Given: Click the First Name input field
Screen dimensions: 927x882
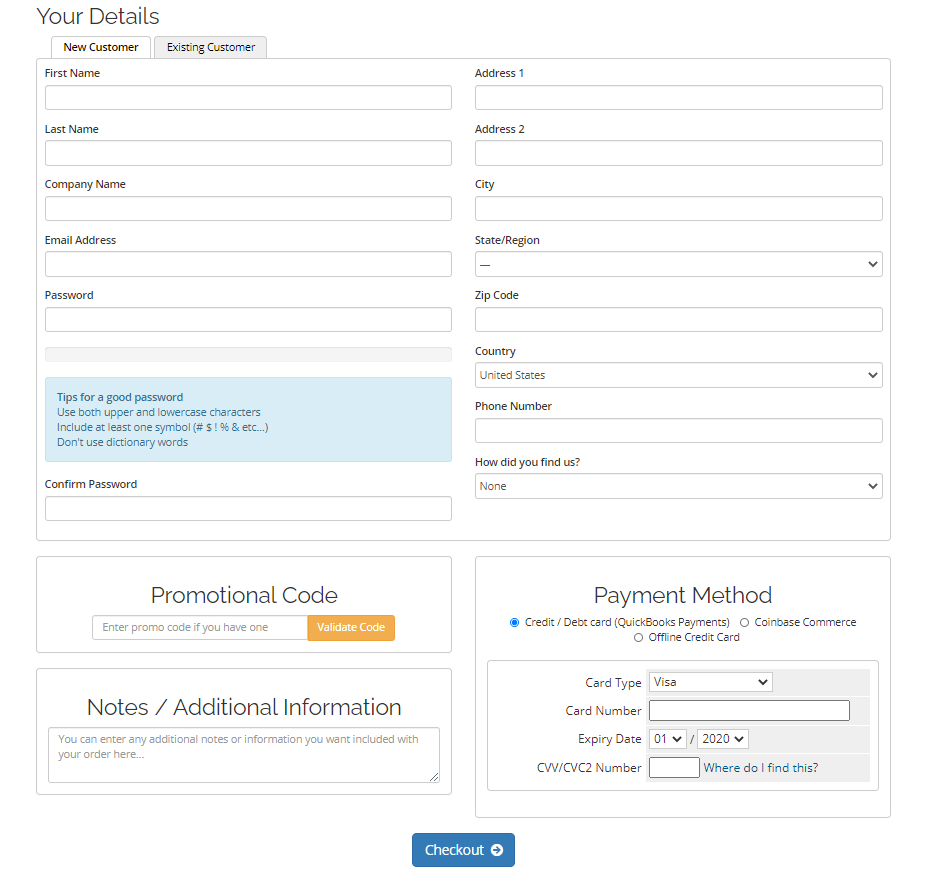Looking at the screenshot, I should 248,97.
